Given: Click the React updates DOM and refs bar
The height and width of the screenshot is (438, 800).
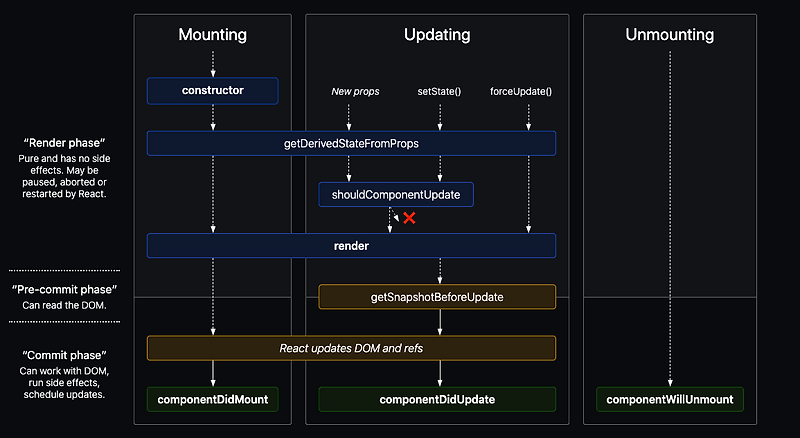Looking at the screenshot, I should pos(351,348).
